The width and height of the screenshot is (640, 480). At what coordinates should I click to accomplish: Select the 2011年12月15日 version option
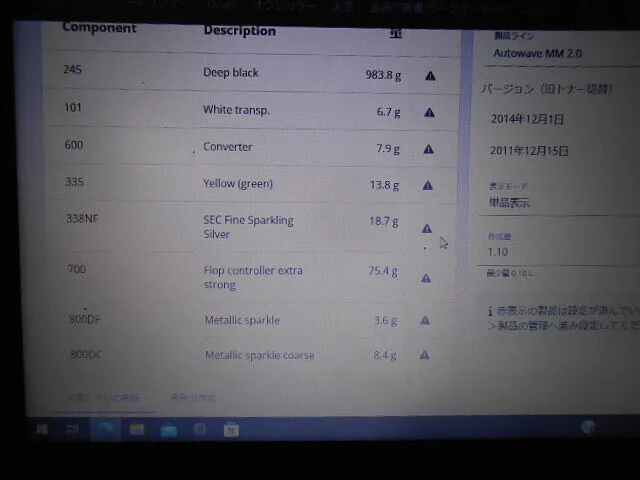529,151
